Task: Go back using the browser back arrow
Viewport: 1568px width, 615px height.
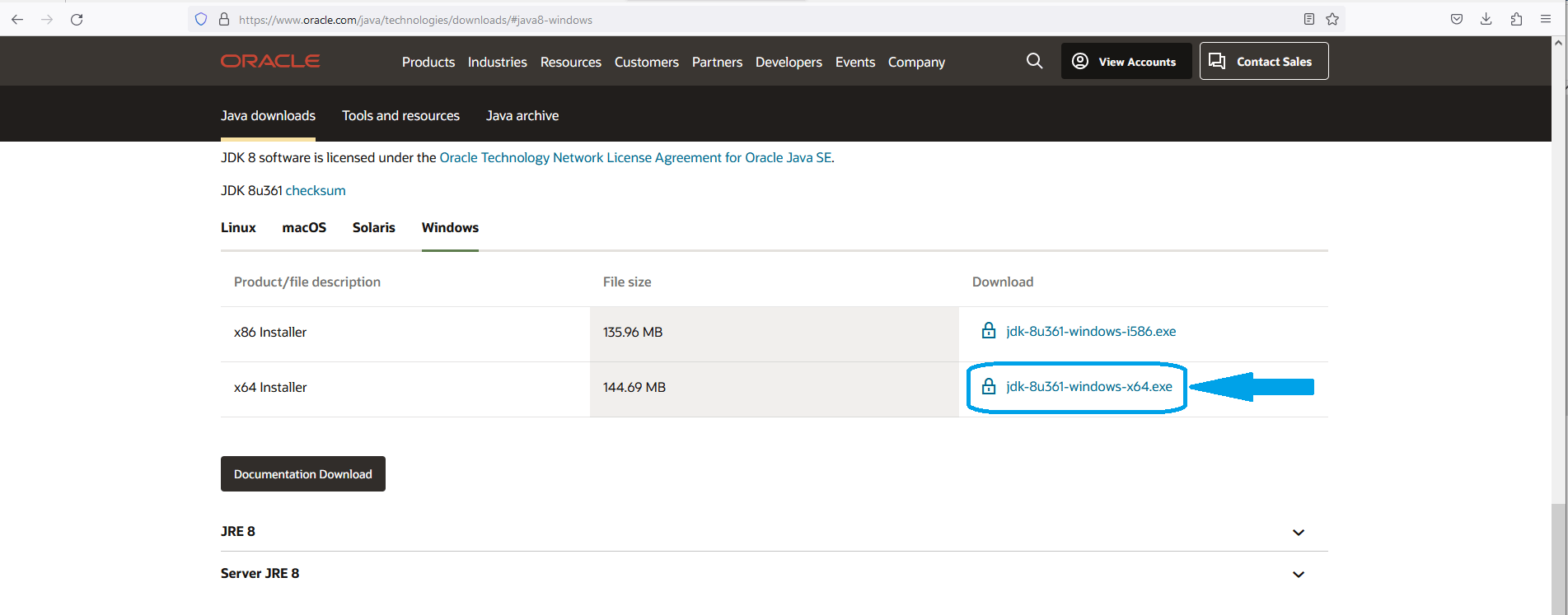Action: point(17,19)
